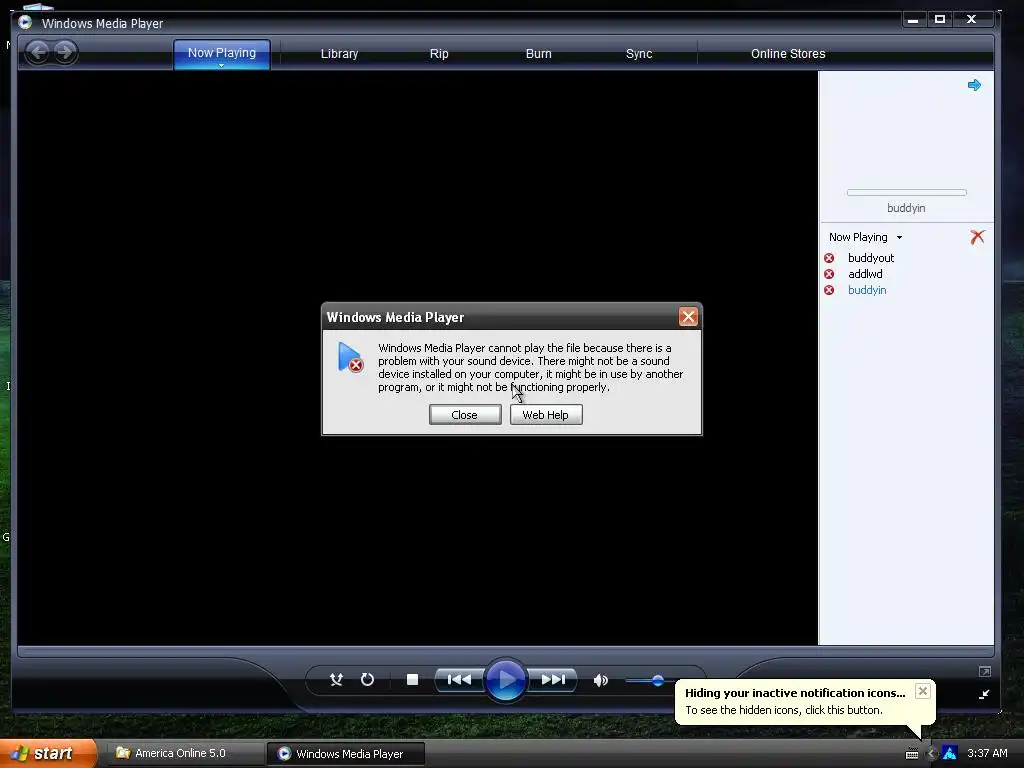Click Web Help in the error dialog
1024x768 pixels.
pyautogui.click(x=546, y=415)
